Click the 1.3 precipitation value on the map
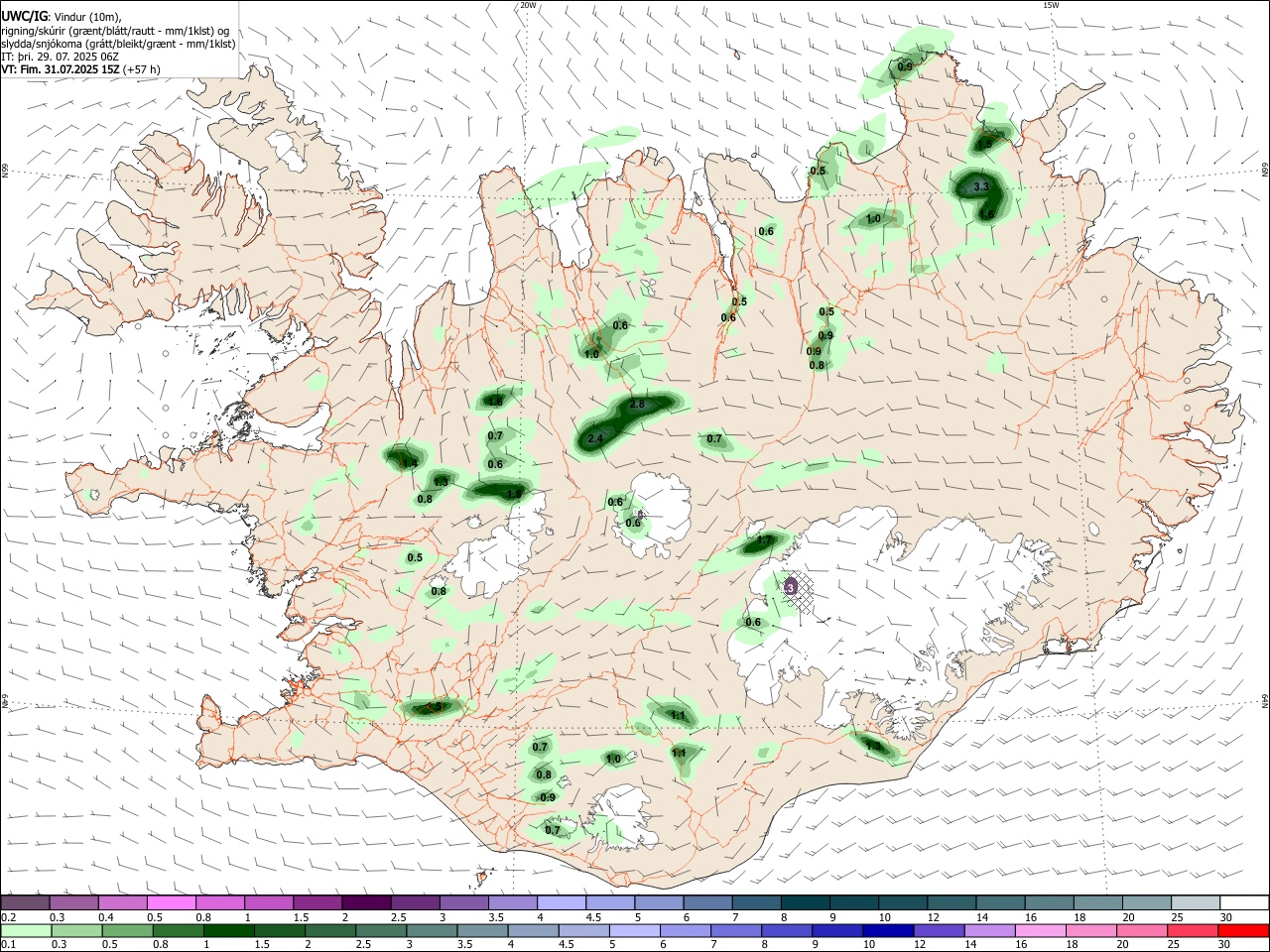The height and width of the screenshot is (952, 1270). pyautogui.click(x=441, y=482)
